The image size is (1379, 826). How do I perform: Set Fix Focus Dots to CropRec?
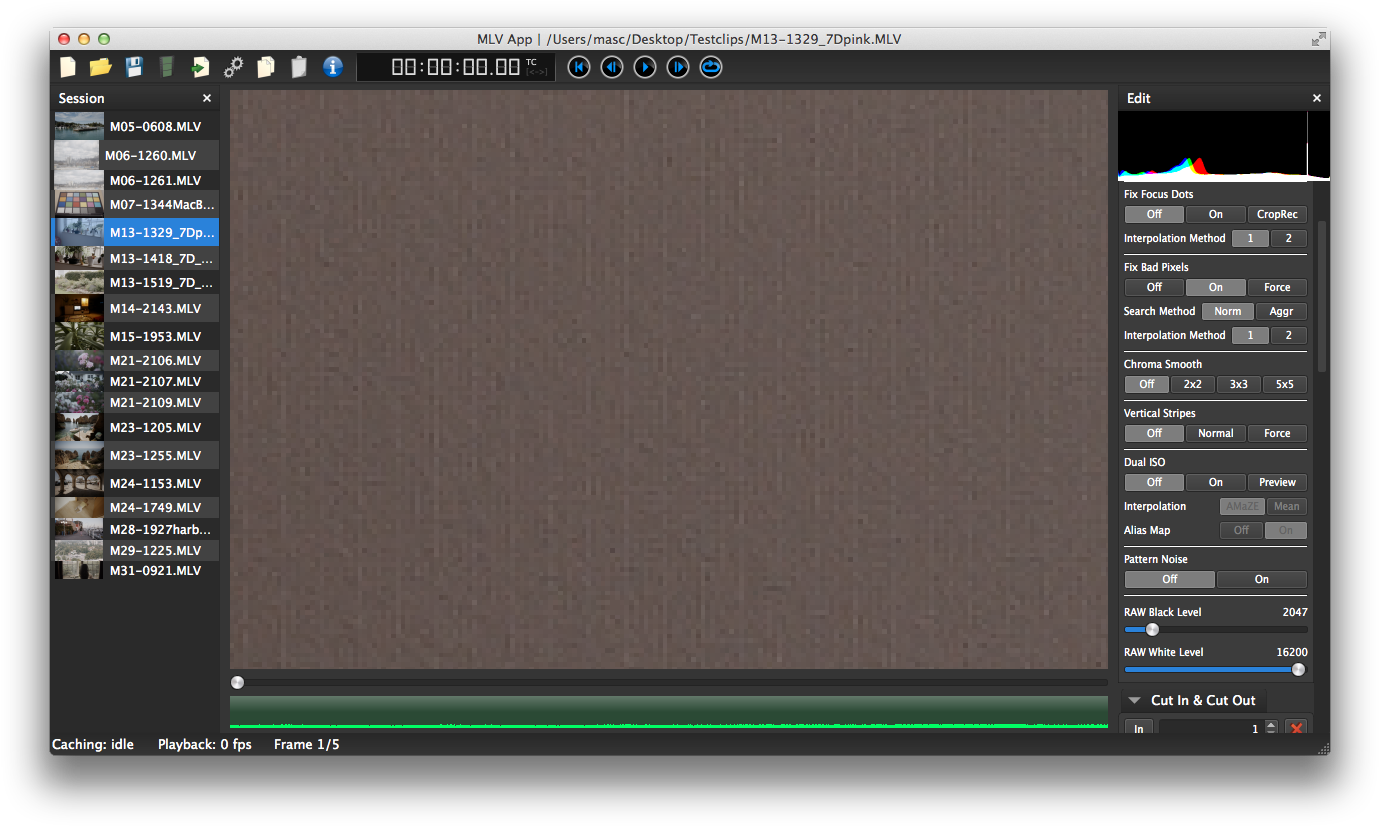click(x=1277, y=214)
